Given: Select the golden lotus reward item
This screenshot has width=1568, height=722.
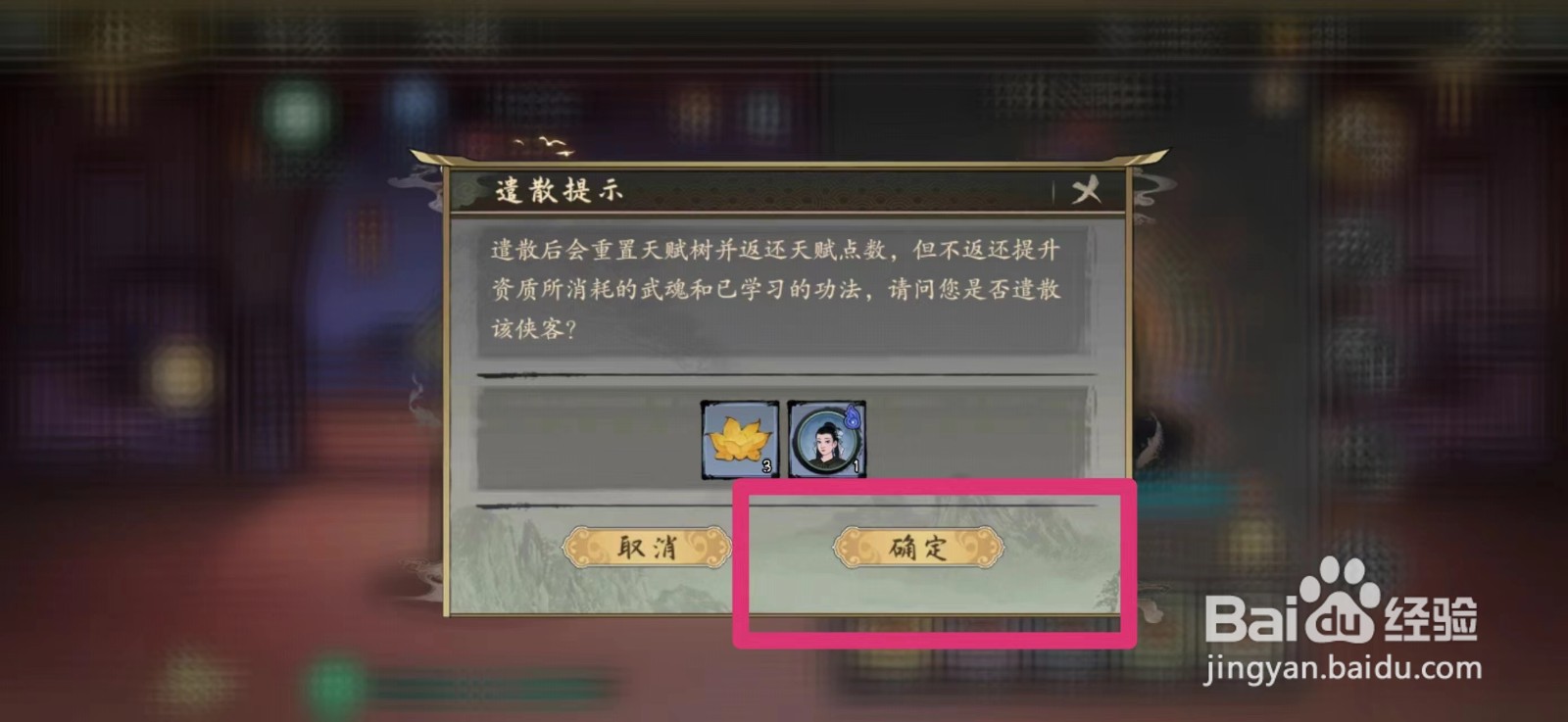Looking at the screenshot, I should pos(740,439).
